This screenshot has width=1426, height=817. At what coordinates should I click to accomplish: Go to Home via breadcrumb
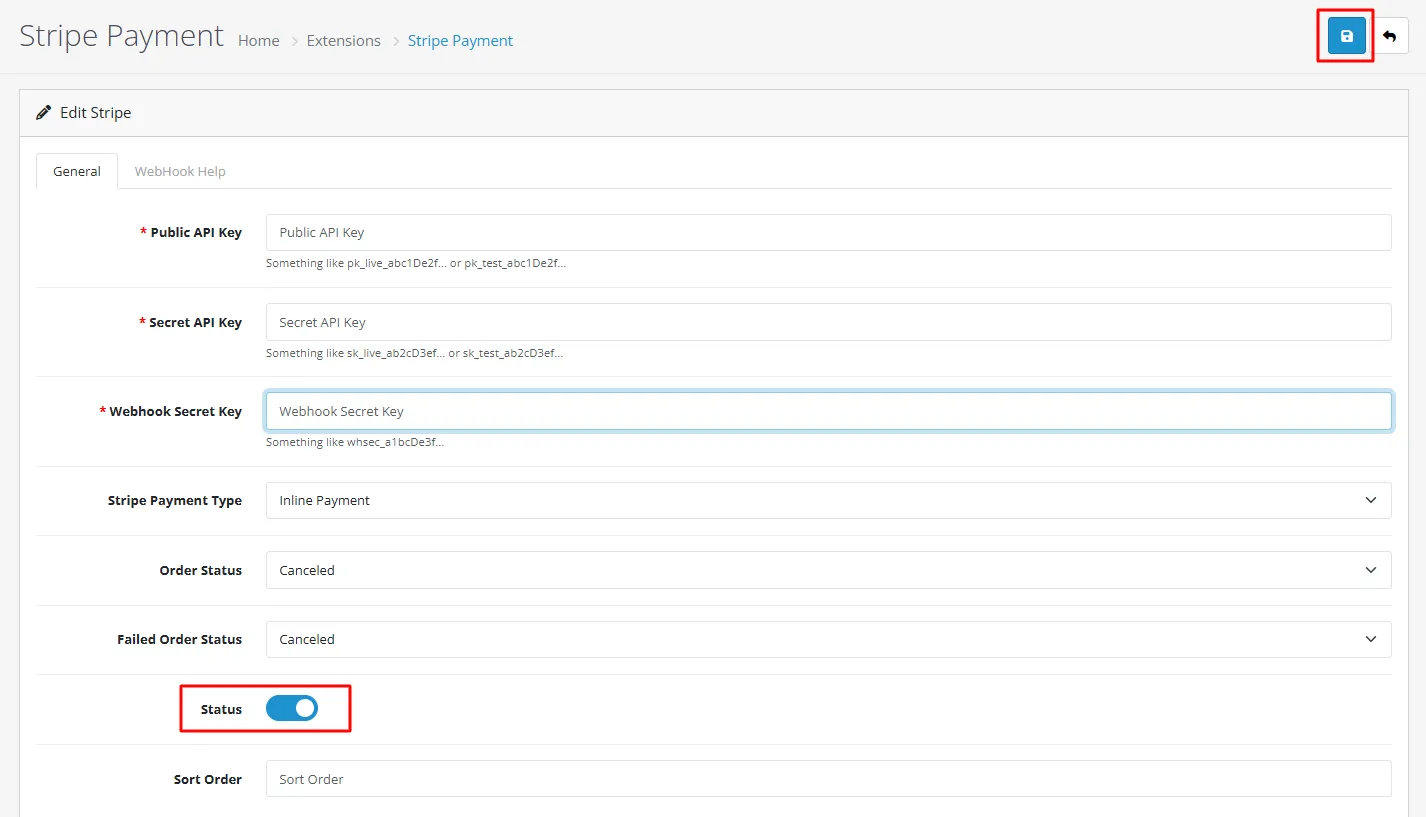click(259, 41)
